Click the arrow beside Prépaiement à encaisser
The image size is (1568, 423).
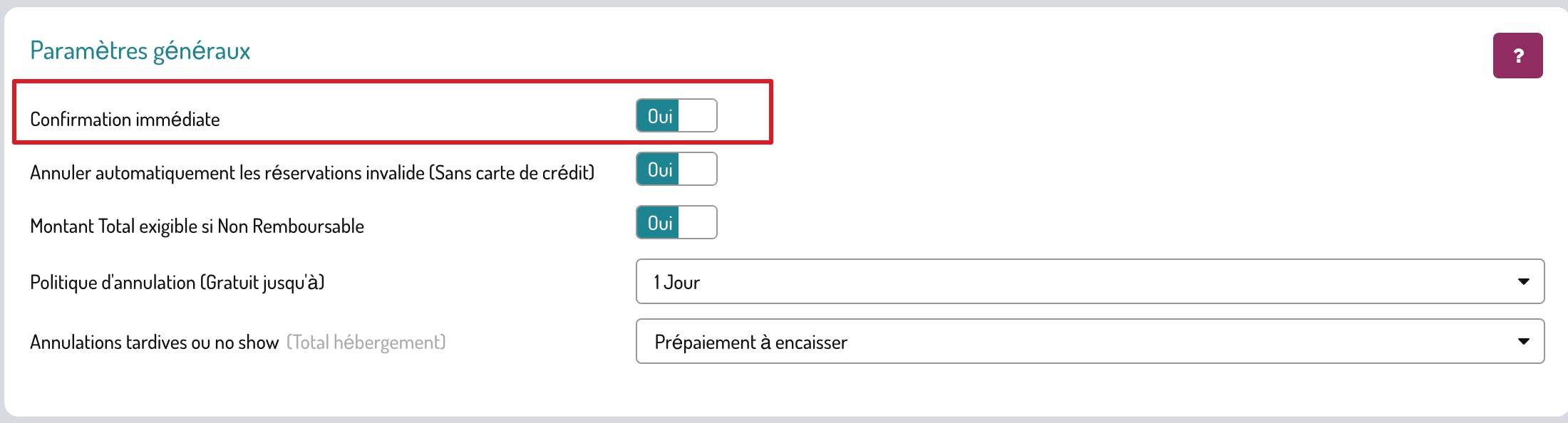pos(1523,342)
